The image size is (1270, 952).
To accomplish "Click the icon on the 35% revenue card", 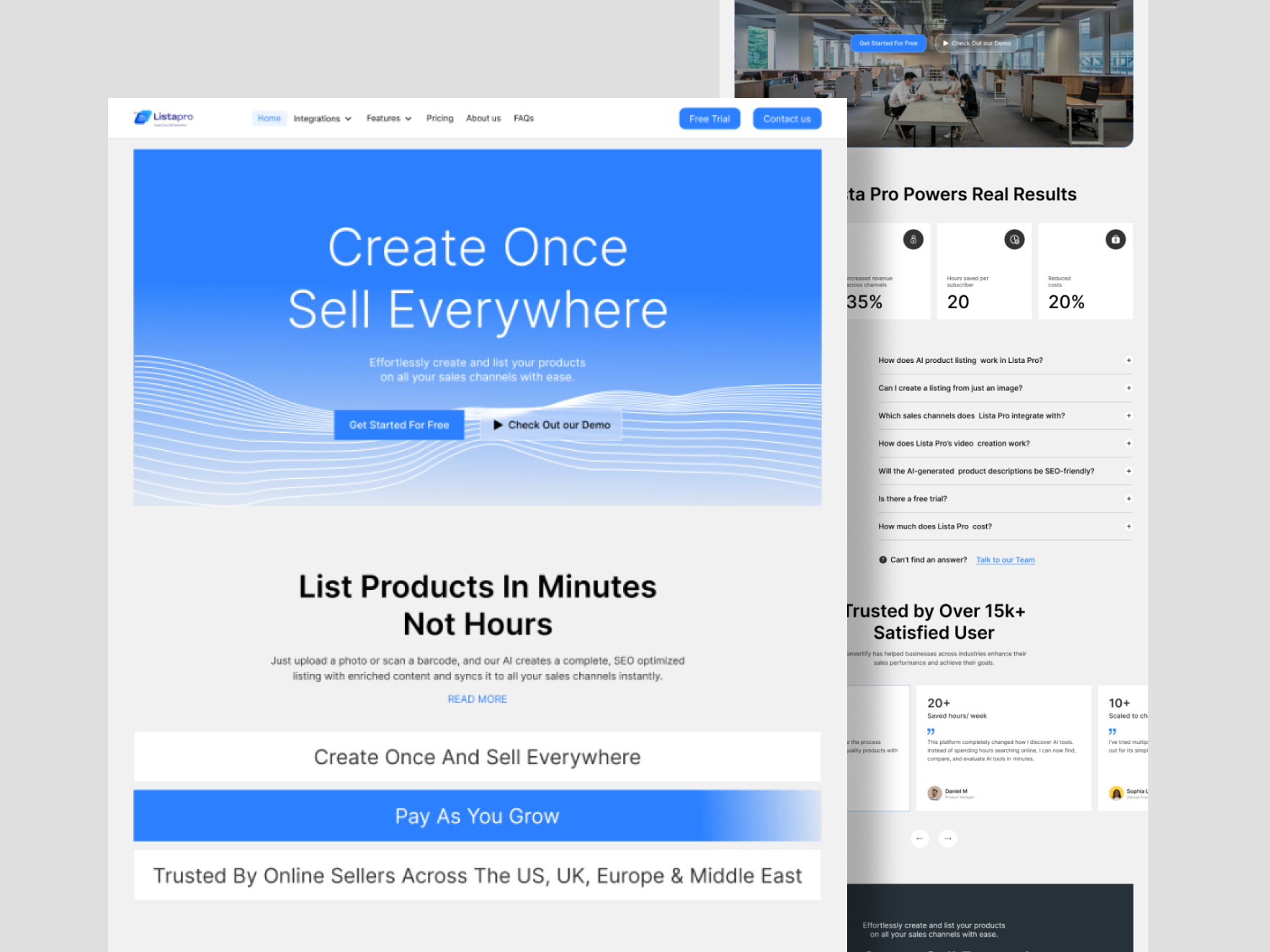I will pos(913,239).
